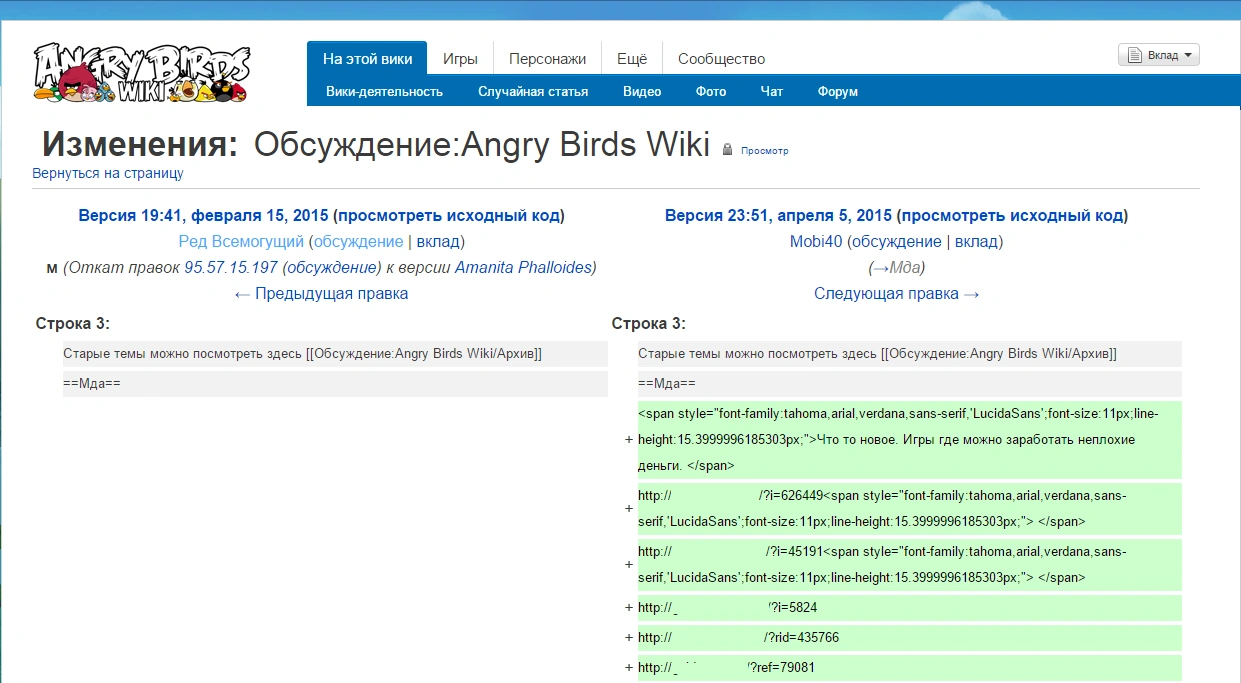Click left Старые темы можно посмотреть line
This screenshot has height=683, width=1241.
point(335,354)
